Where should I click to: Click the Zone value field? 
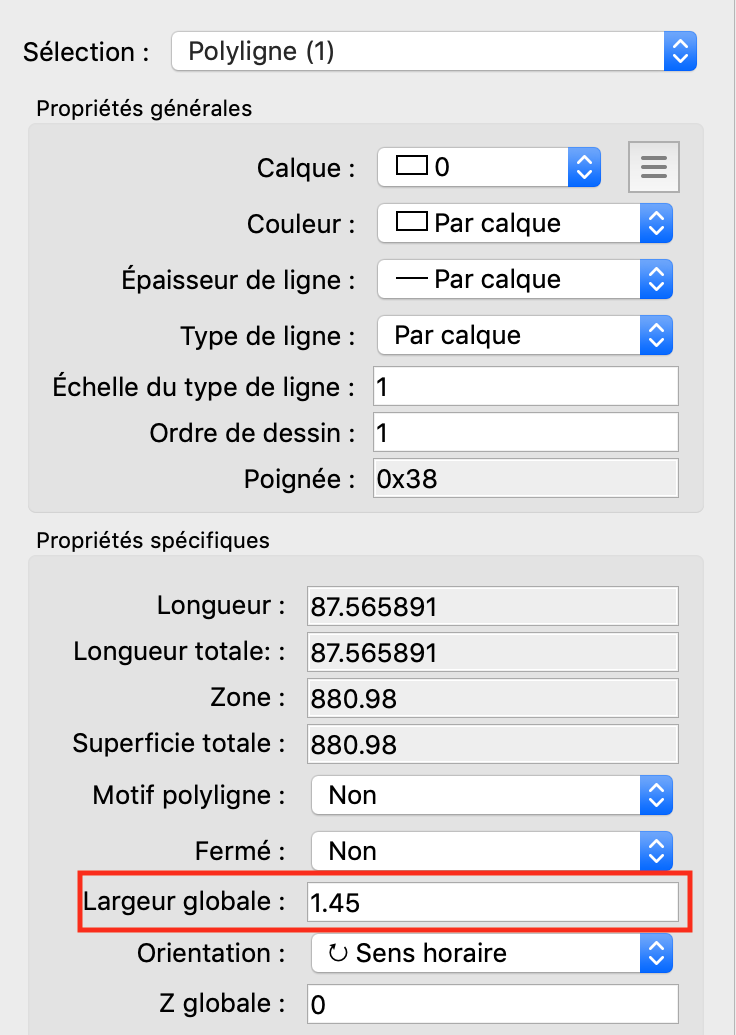(x=492, y=698)
